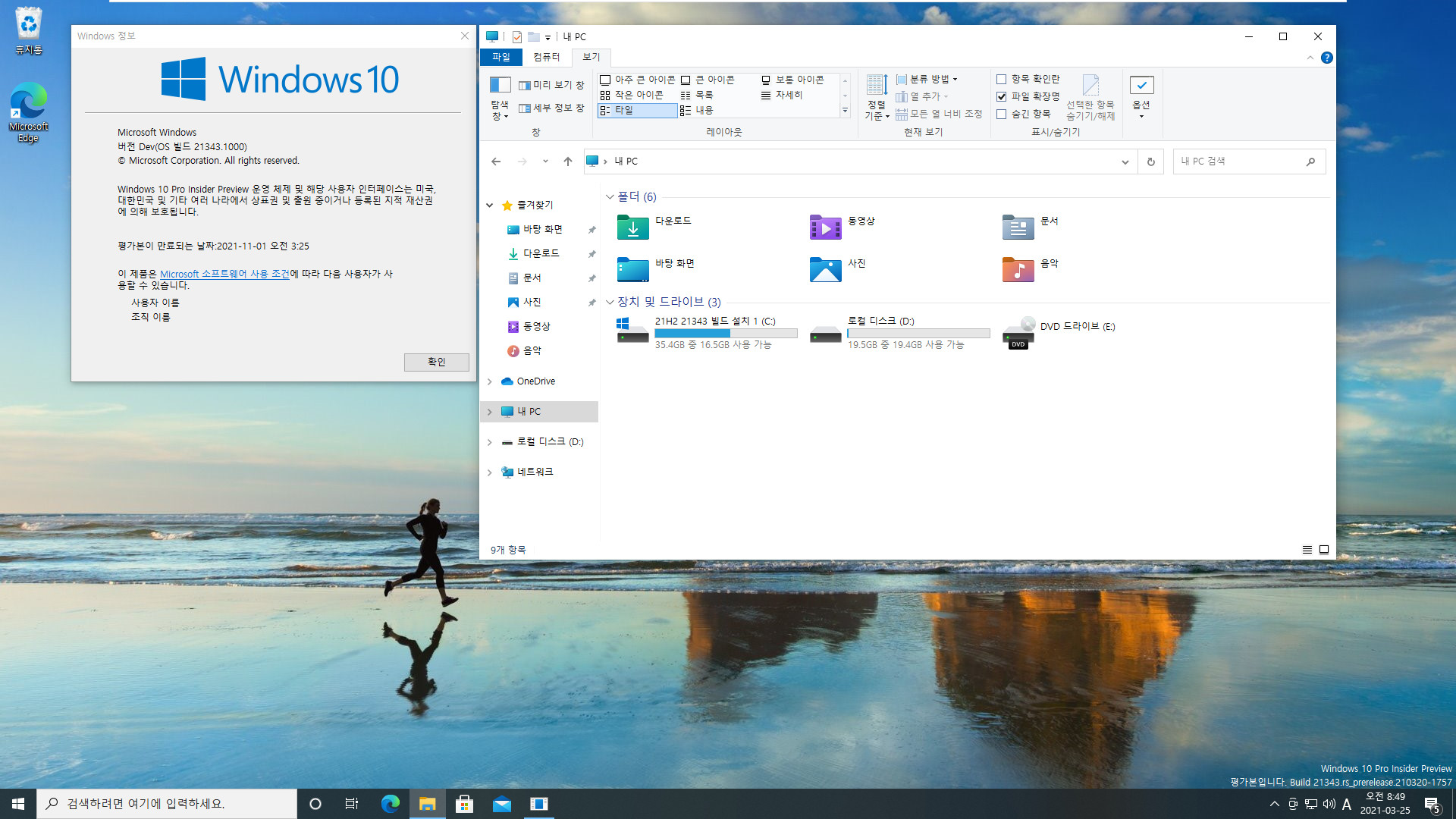1456x819 pixels.
Task: Open Microsoft Store from the taskbar
Action: [x=464, y=804]
